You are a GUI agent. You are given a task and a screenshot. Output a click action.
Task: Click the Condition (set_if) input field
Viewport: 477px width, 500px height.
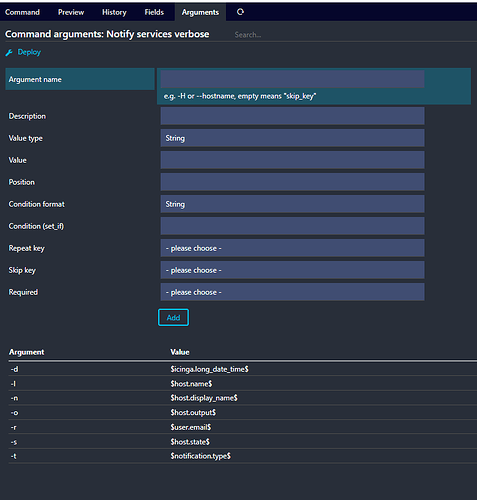292,226
